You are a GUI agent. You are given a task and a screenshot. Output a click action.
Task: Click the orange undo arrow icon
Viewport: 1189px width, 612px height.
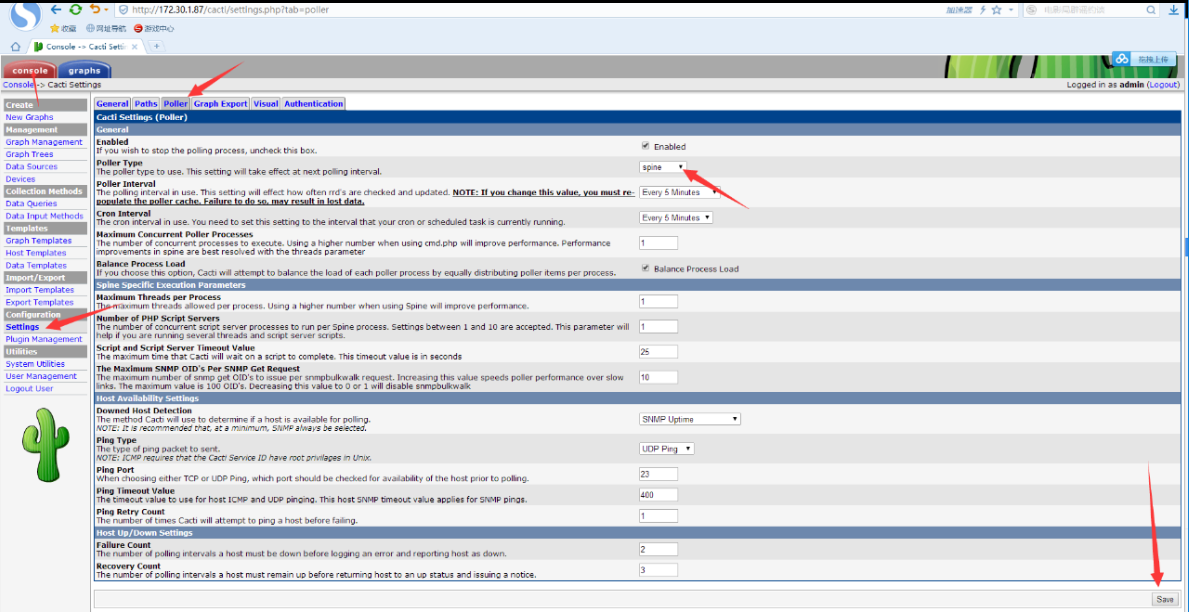point(94,10)
